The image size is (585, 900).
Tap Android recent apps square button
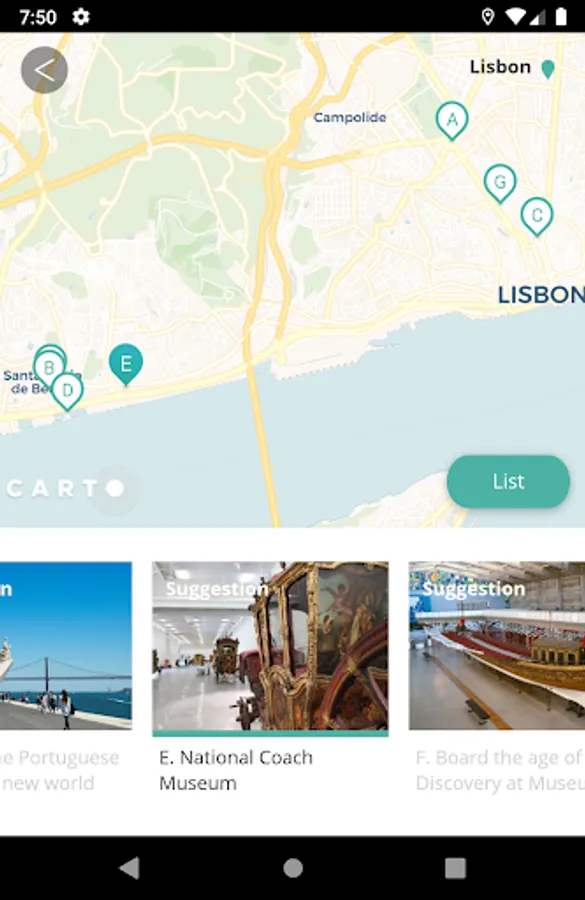(455, 868)
